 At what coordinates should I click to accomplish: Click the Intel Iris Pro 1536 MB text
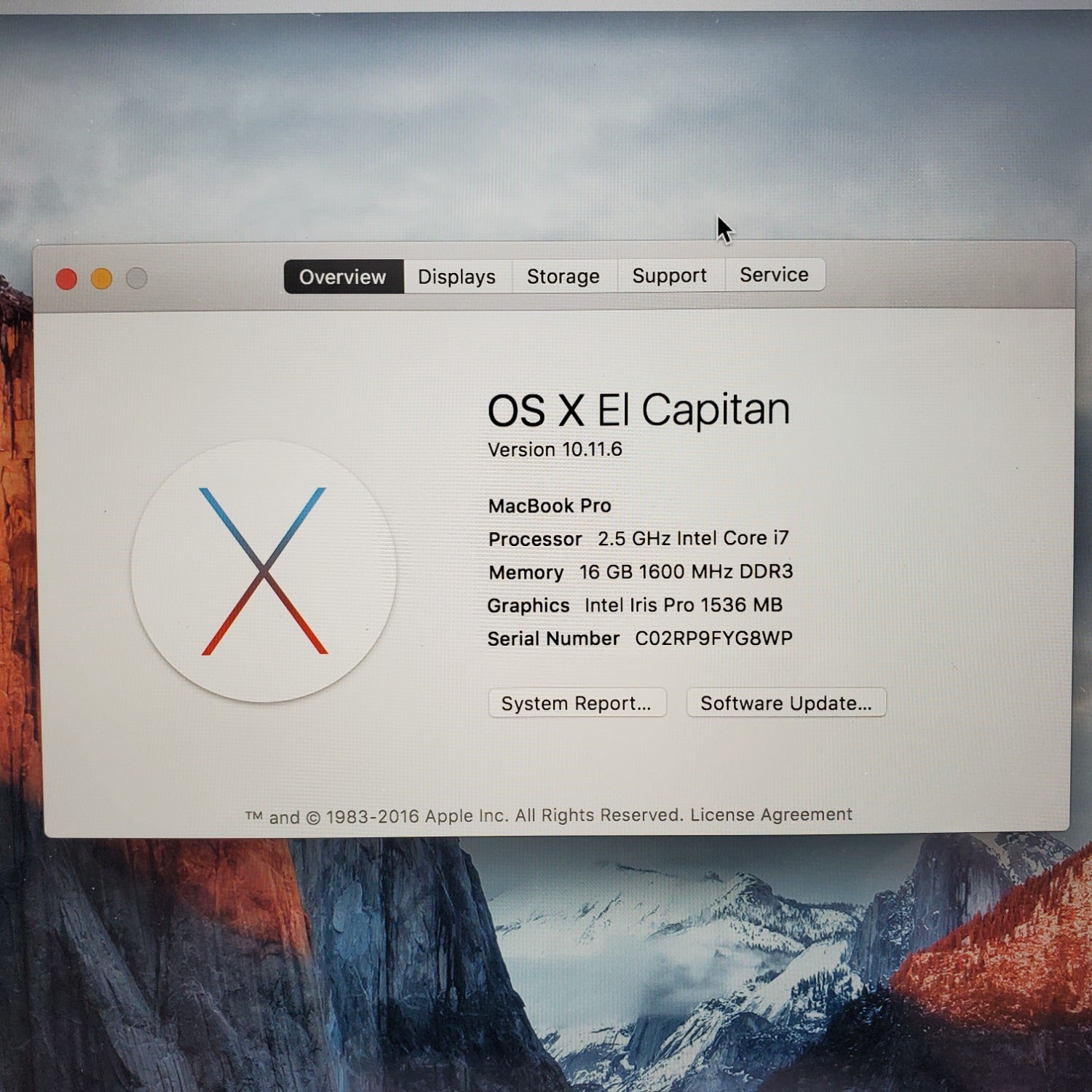tap(683, 605)
